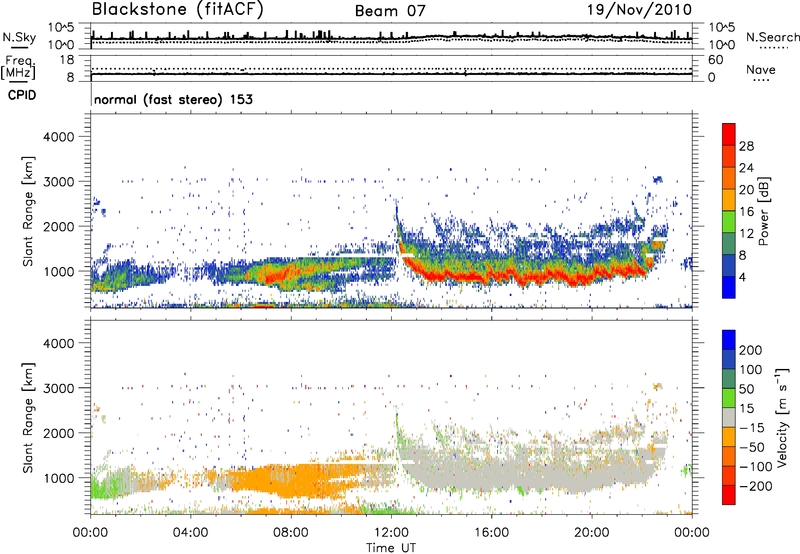Image resolution: width=800 pixels, height=554 pixels.
Task: Click the "18" tick on the frequency axis
Action: pyautogui.click(x=67, y=60)
